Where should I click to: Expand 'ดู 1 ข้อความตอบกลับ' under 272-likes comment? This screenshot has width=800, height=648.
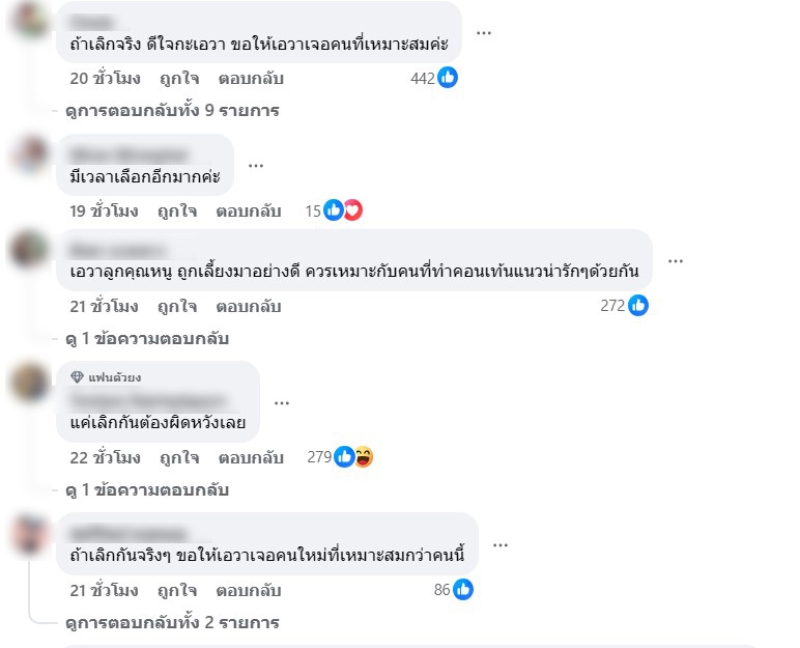(x=147, y=338)
